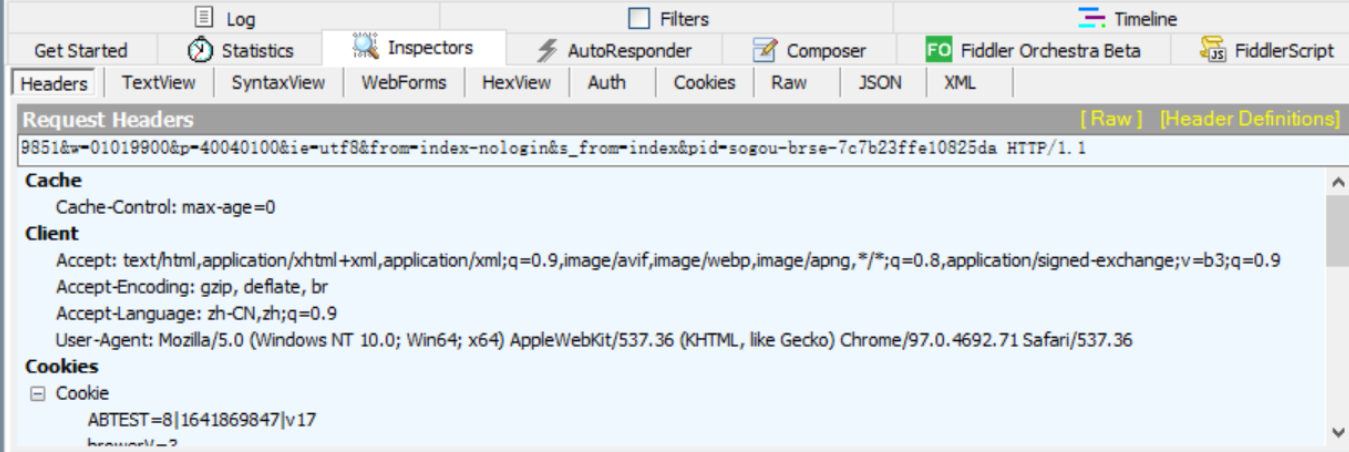Click the FiddlerScript JS scroll icon
The image size is (1349, 452).
[x=1213, y=49]
